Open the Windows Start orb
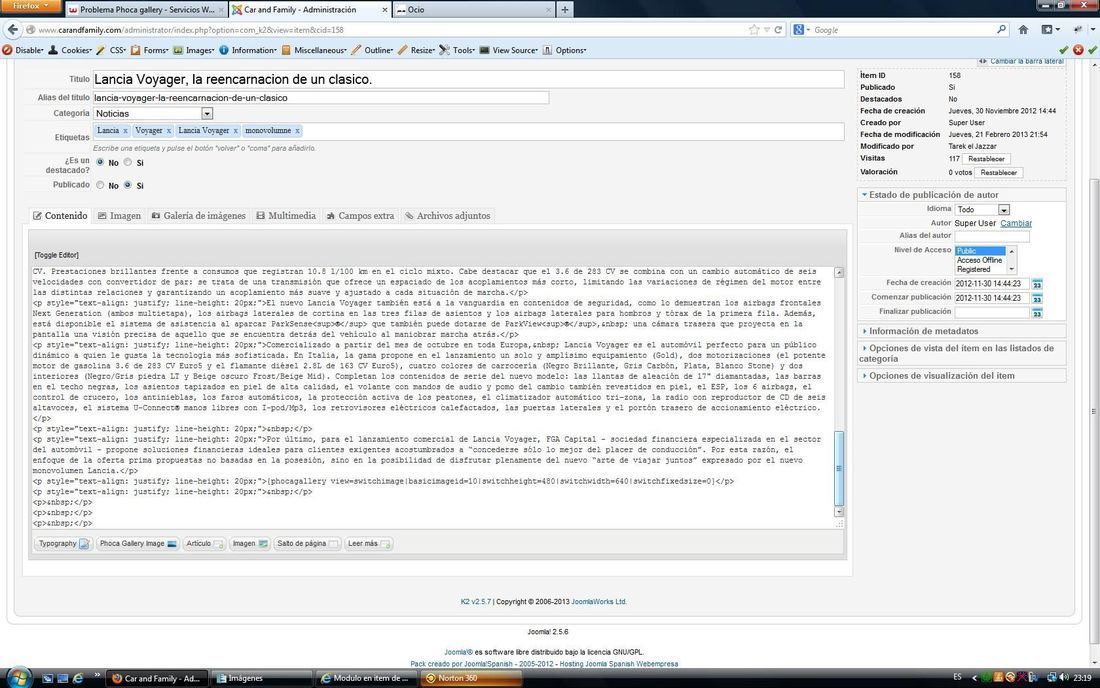 19,677
